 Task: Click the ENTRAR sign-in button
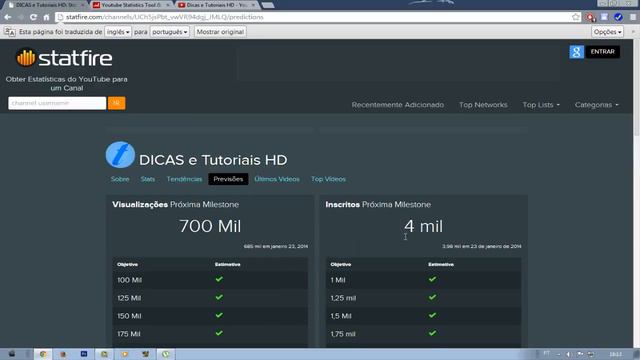pos(602,52)
